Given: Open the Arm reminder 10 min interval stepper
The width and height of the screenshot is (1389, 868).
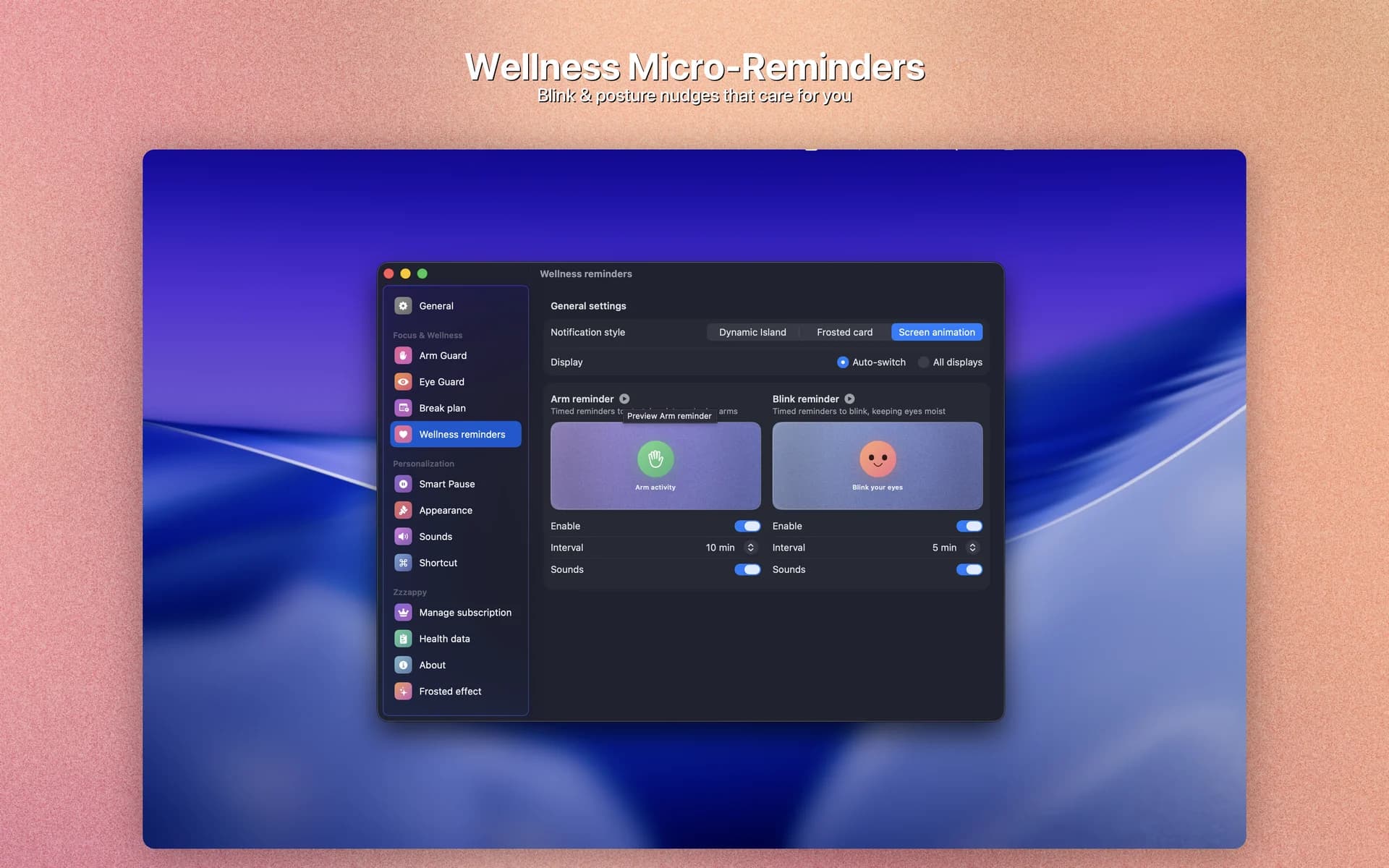Looking at the screenshot, I should (750, 548).
